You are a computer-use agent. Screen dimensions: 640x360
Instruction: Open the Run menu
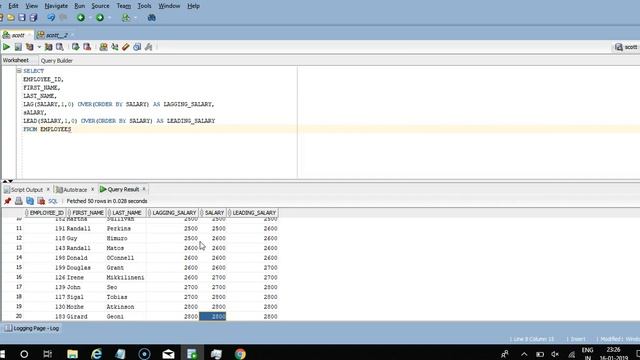tap(80, 6)
